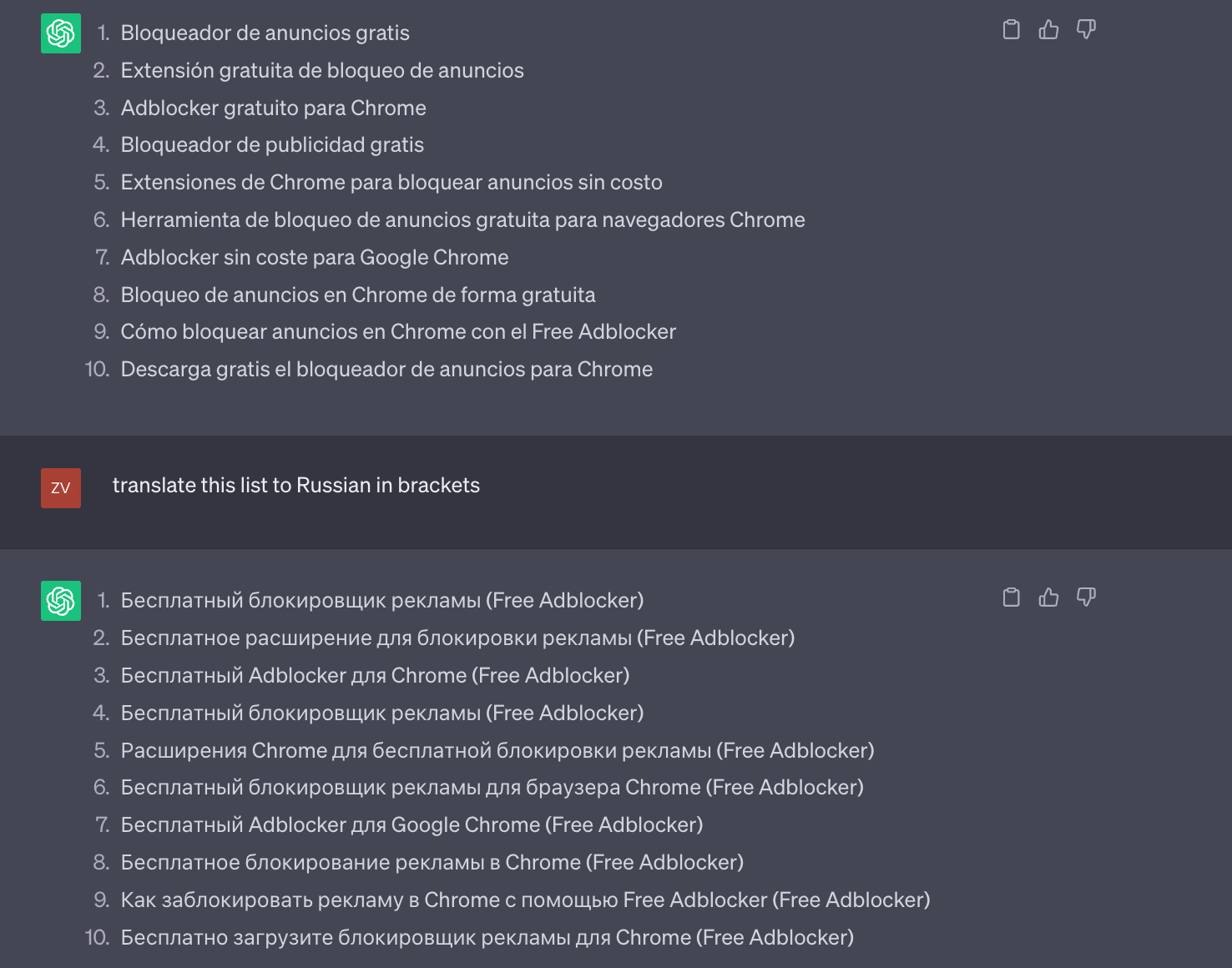This screenshot has width=1232, height=968.
Task: Click the line "Bloqueador de anuncios gratis"
Action: pyautogui.click(x=265, y=33)
